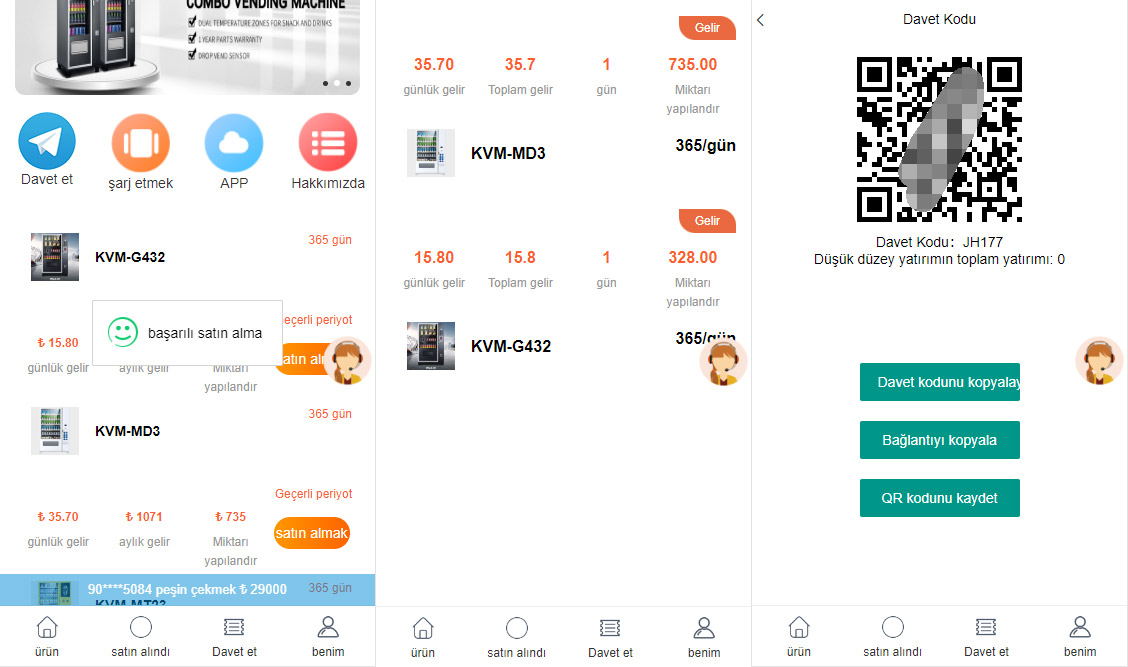
Task: Click the '₺ 1071' monthly income value
Action: click(144, 517)
